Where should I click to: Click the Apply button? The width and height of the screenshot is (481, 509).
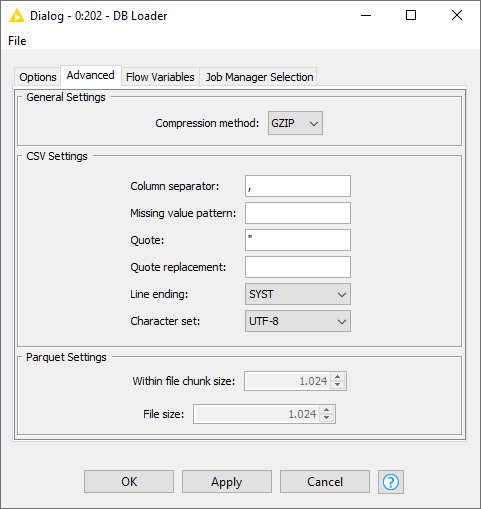point(227,482)
